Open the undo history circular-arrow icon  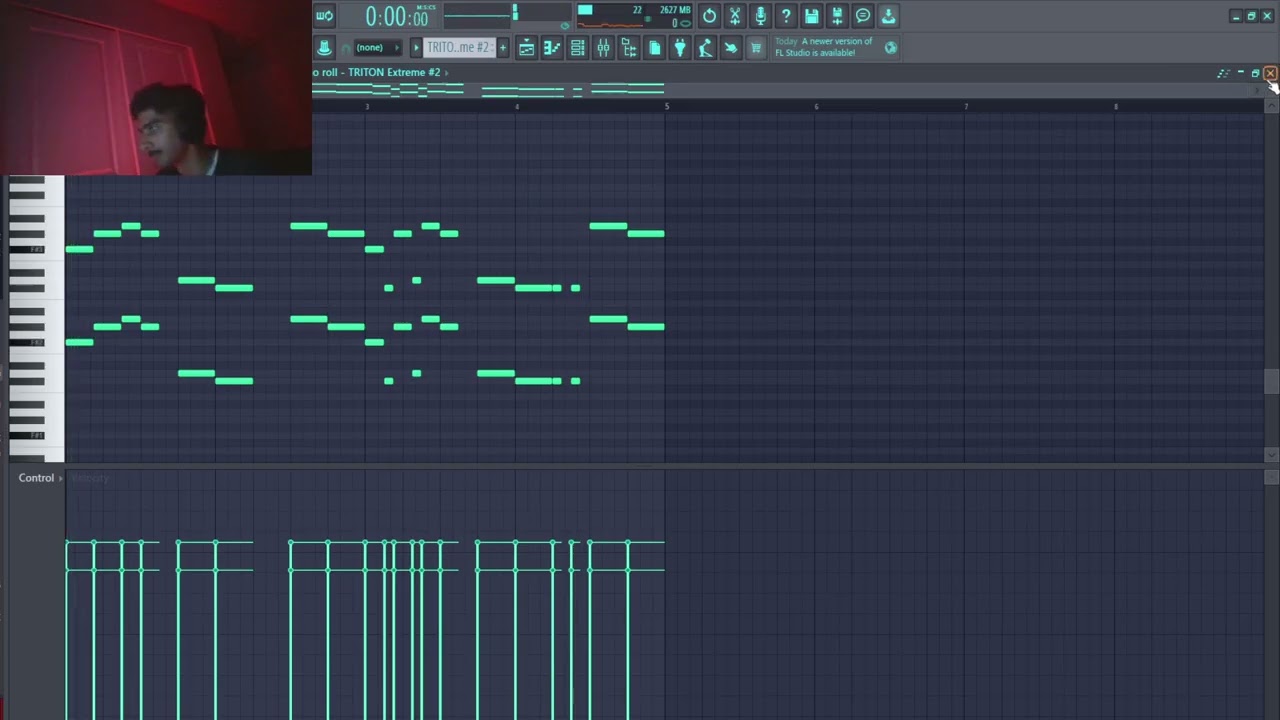coord(709,16)
